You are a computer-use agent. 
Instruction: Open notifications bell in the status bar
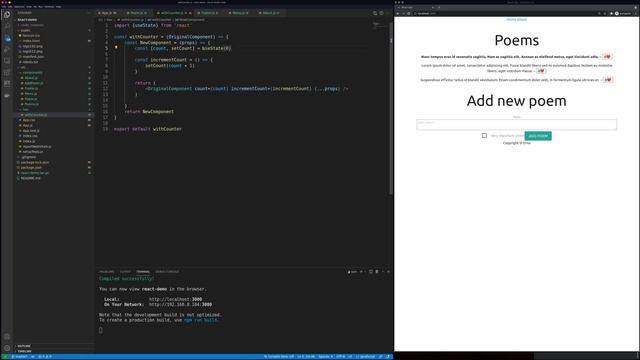tap(388, 357)
